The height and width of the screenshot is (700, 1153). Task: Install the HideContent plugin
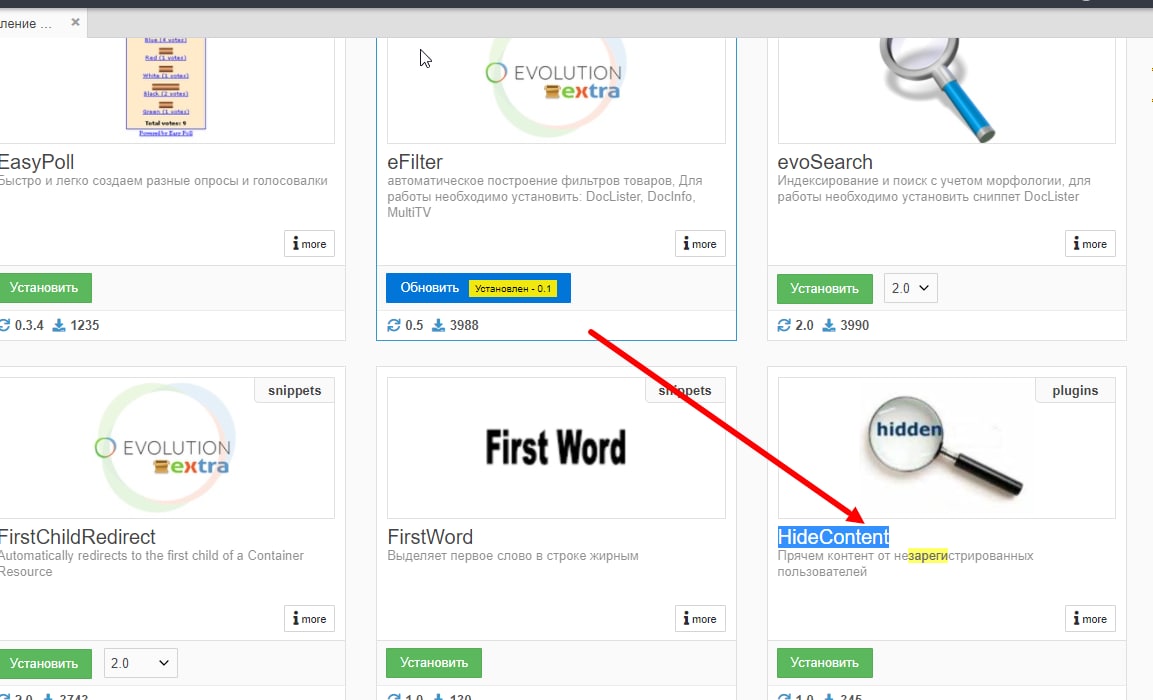824,662
